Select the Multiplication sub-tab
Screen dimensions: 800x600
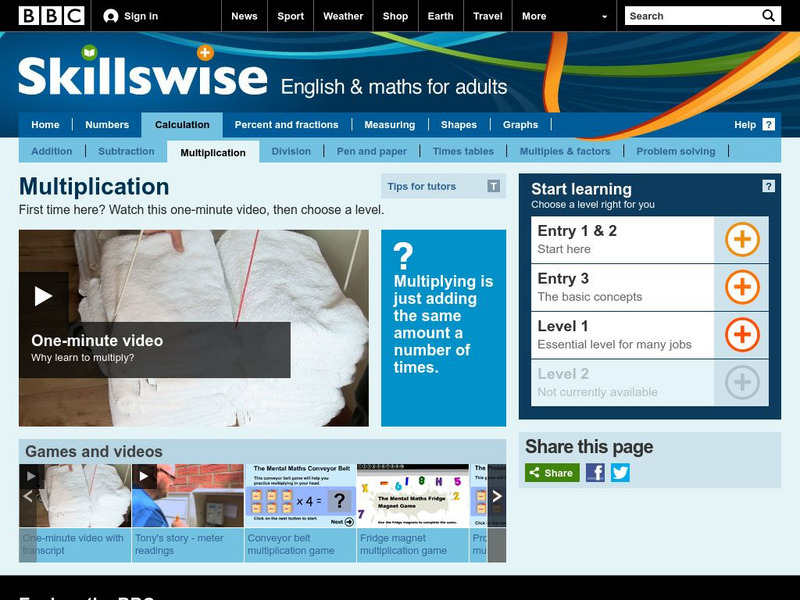(213, 152)
